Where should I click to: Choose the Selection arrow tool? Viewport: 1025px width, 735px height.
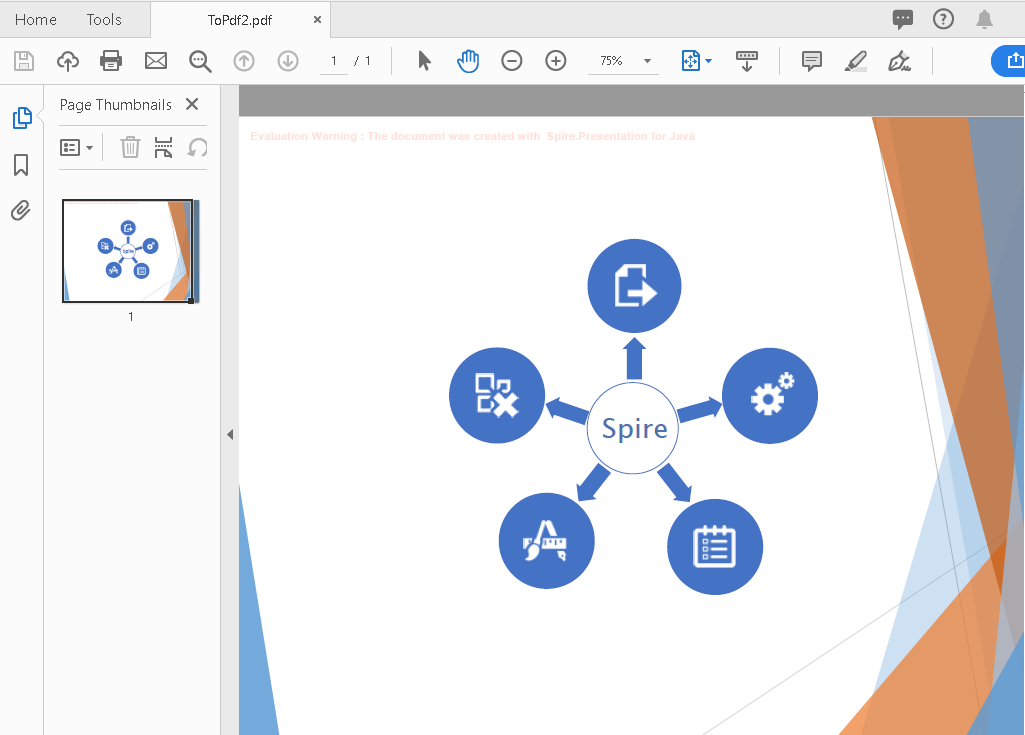tap(424, 61)
